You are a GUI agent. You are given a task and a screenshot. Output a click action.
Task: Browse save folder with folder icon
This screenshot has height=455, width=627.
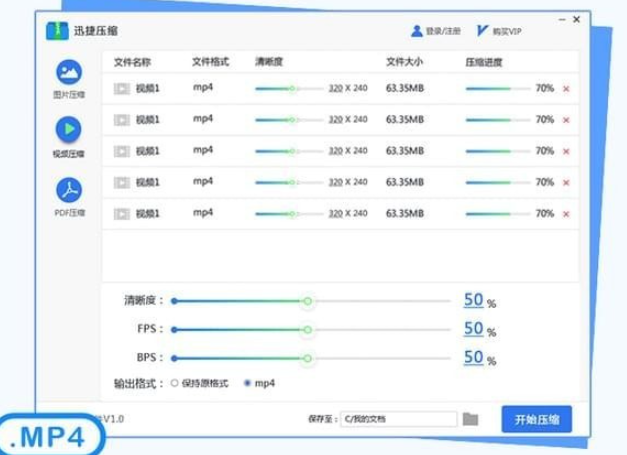(471, 419)
